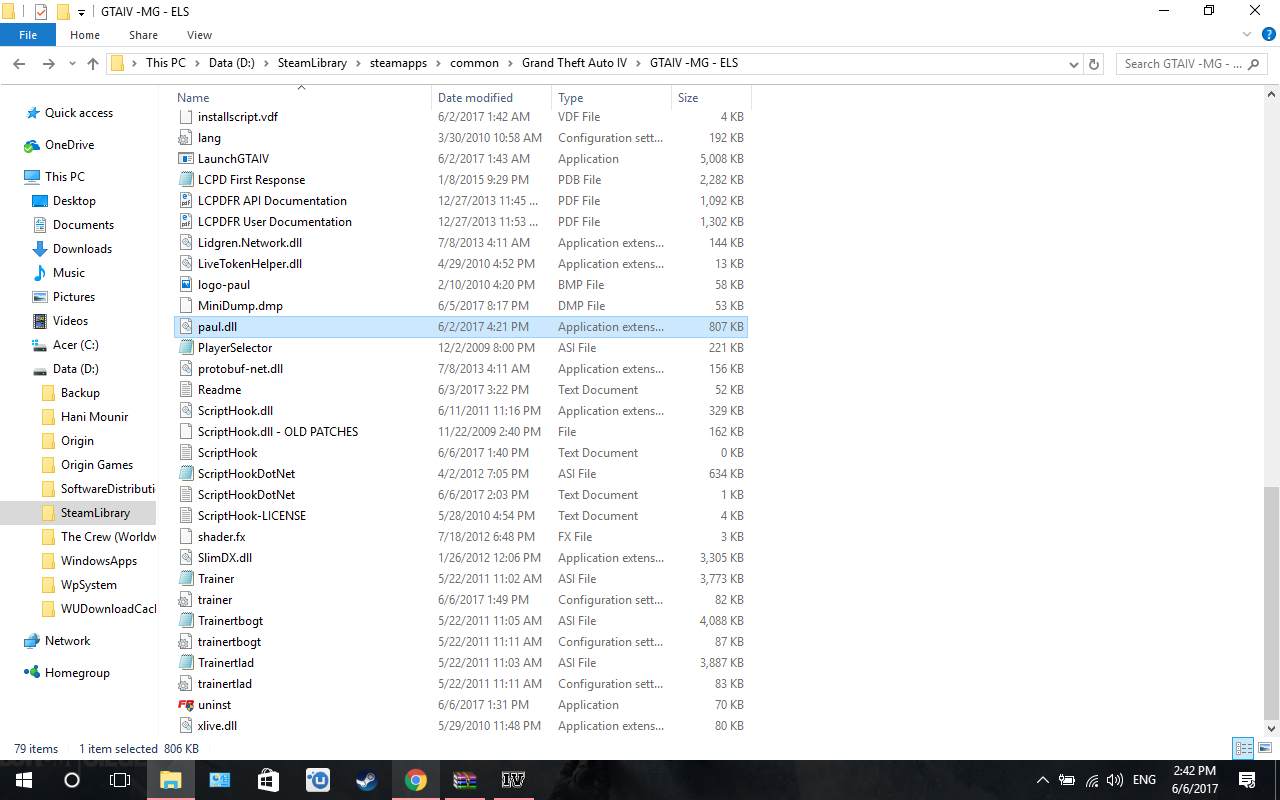Select Quick access in navigation pane
Screen dimensions: 1280x800
click(79, 113)
